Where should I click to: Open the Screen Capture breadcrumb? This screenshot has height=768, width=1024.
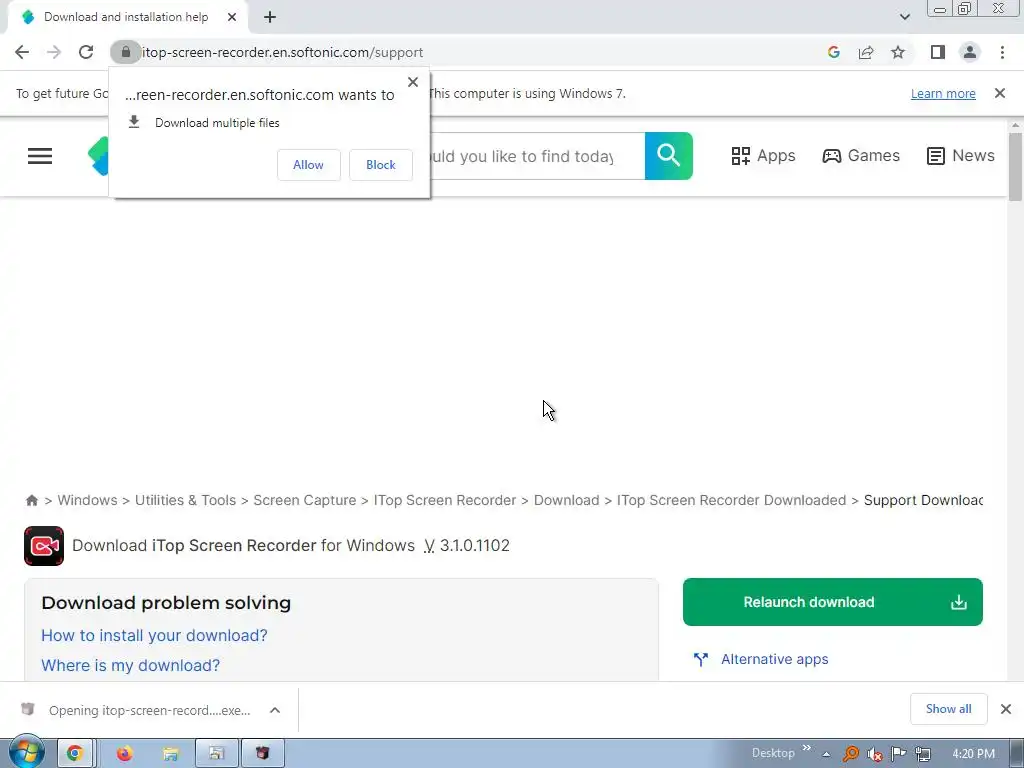point(305,500)
